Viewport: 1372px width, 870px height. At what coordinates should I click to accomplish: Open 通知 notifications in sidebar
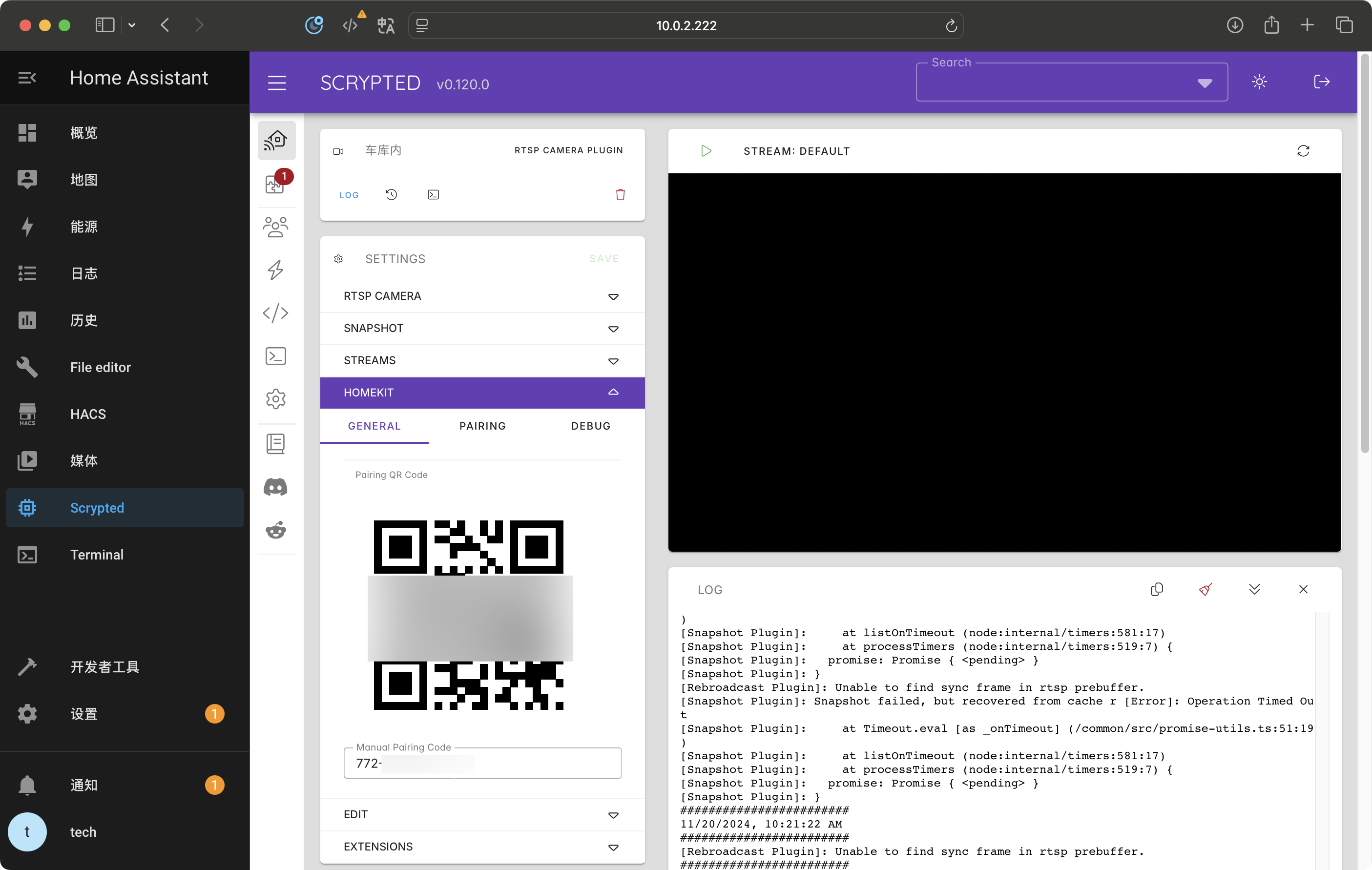click(125, 785)
